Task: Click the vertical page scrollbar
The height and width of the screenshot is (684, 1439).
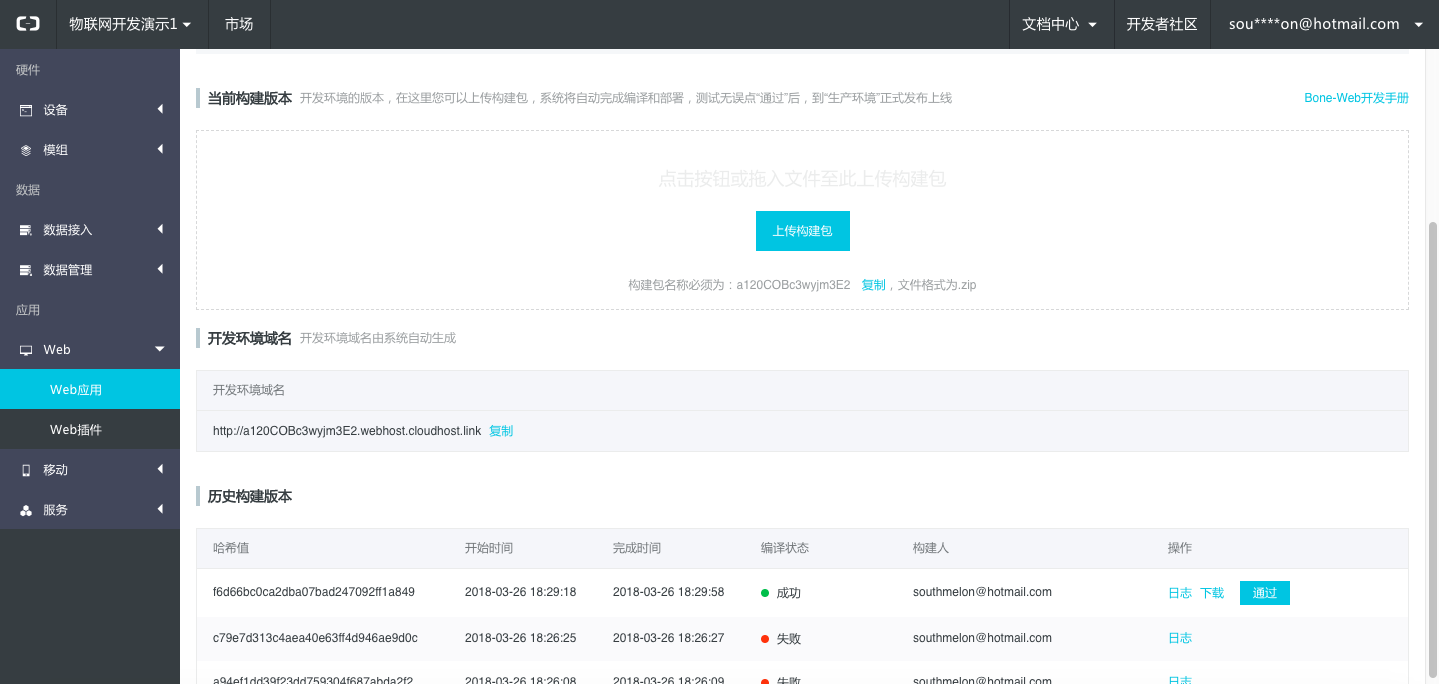Action: [x=1432, y=400]
